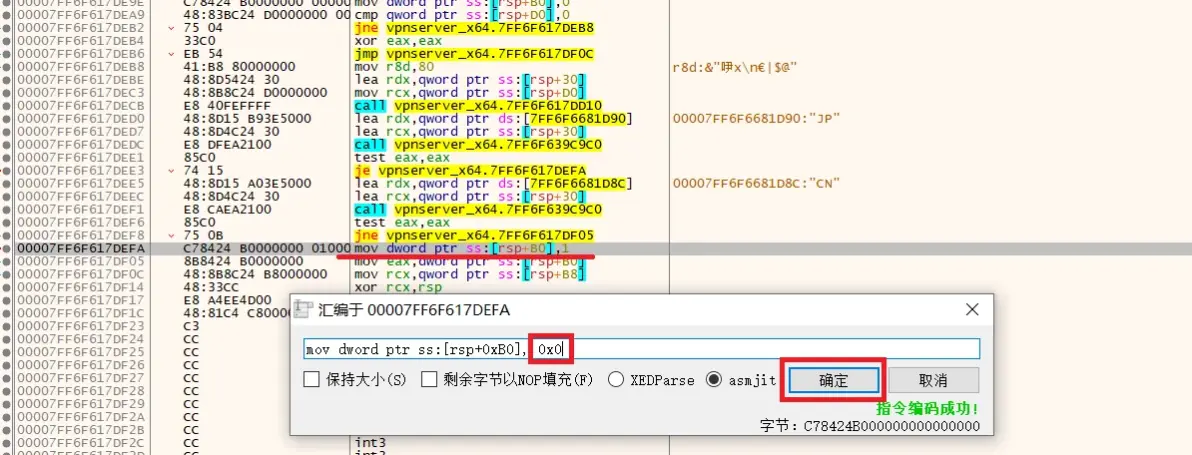
Task: Toggle breakpoint dot at address 00007FF6F617DF1C
Action: coord(7,313)
